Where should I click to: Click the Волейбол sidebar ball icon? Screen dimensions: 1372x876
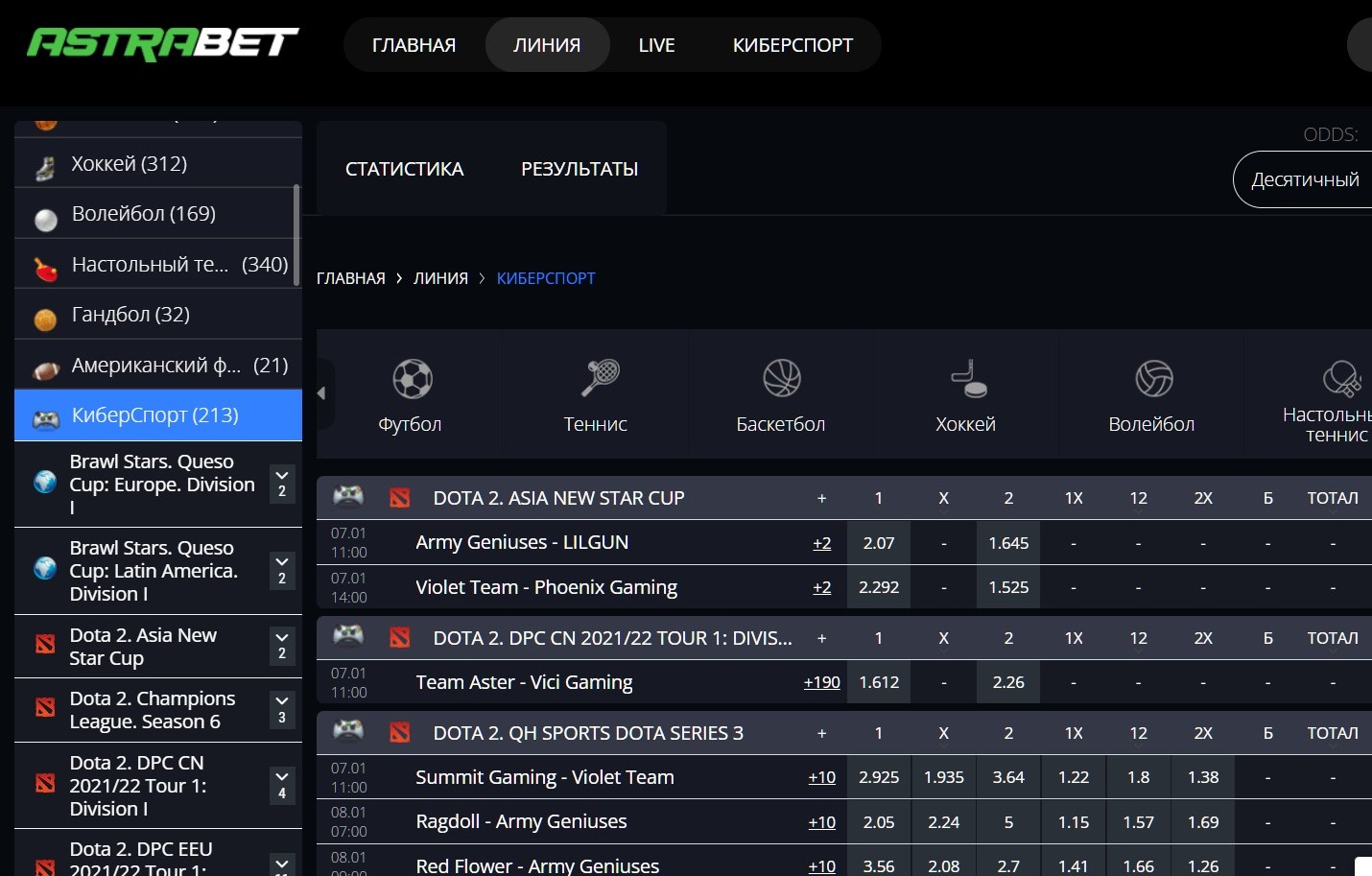pos(46,220)
